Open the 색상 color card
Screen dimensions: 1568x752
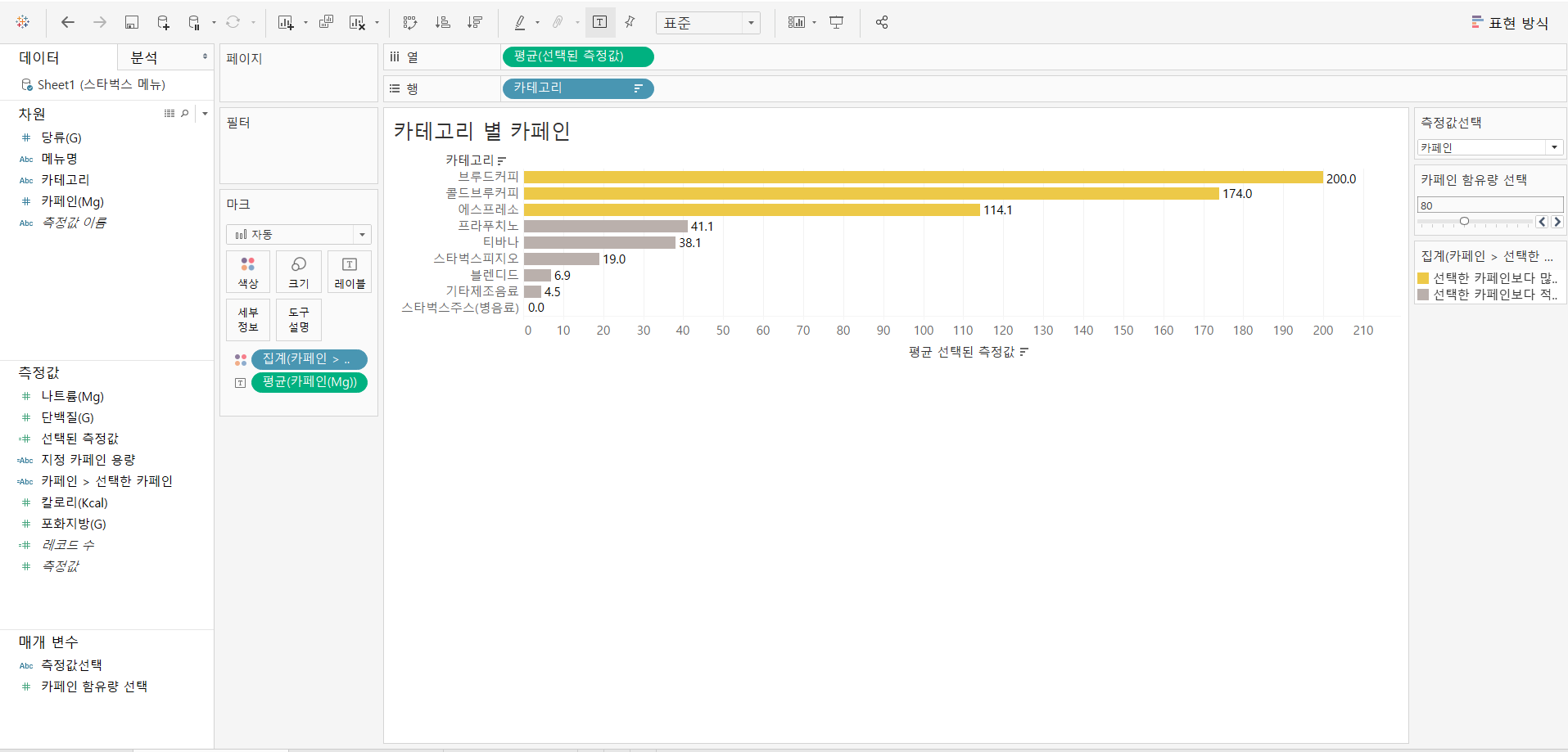248,272
